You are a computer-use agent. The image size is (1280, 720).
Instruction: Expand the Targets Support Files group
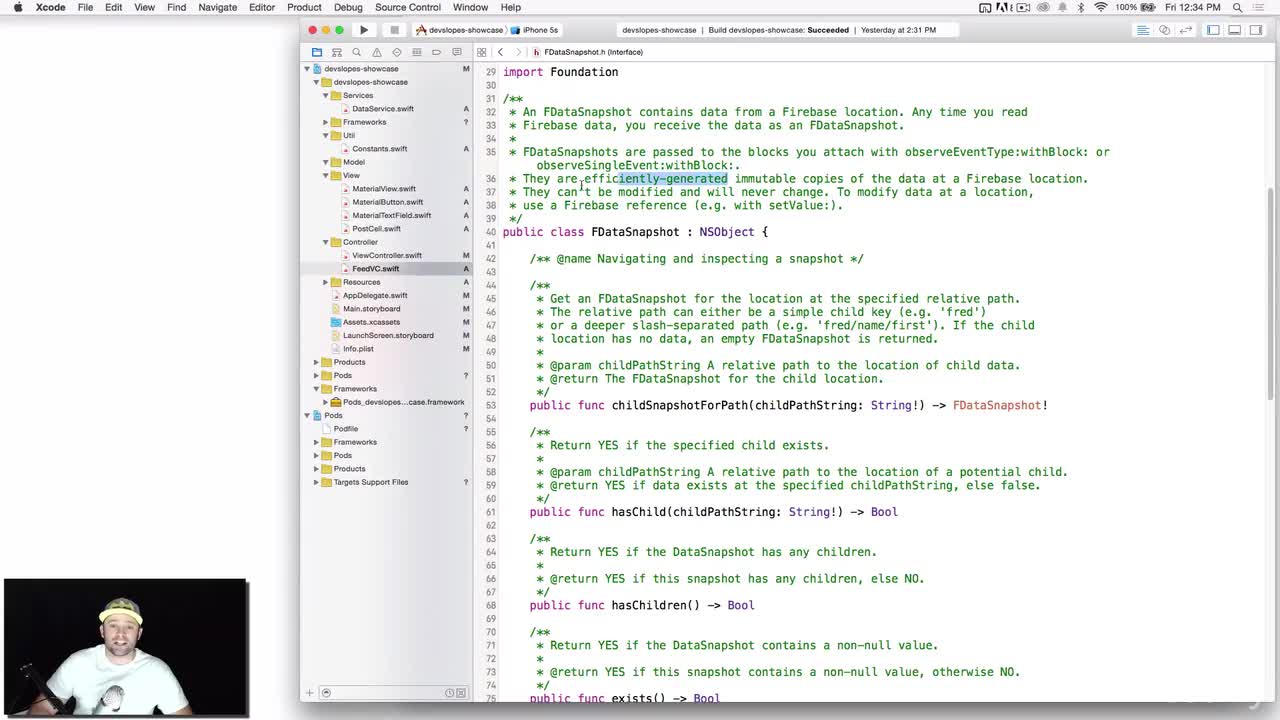[317, 482]
